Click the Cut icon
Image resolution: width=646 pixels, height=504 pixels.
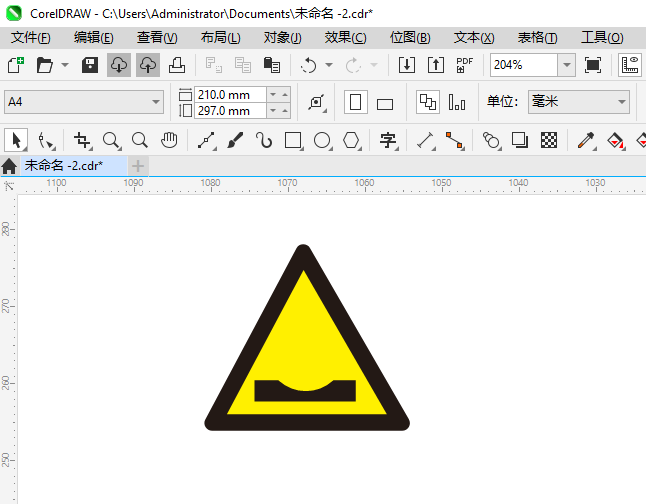tap(214, 65)
